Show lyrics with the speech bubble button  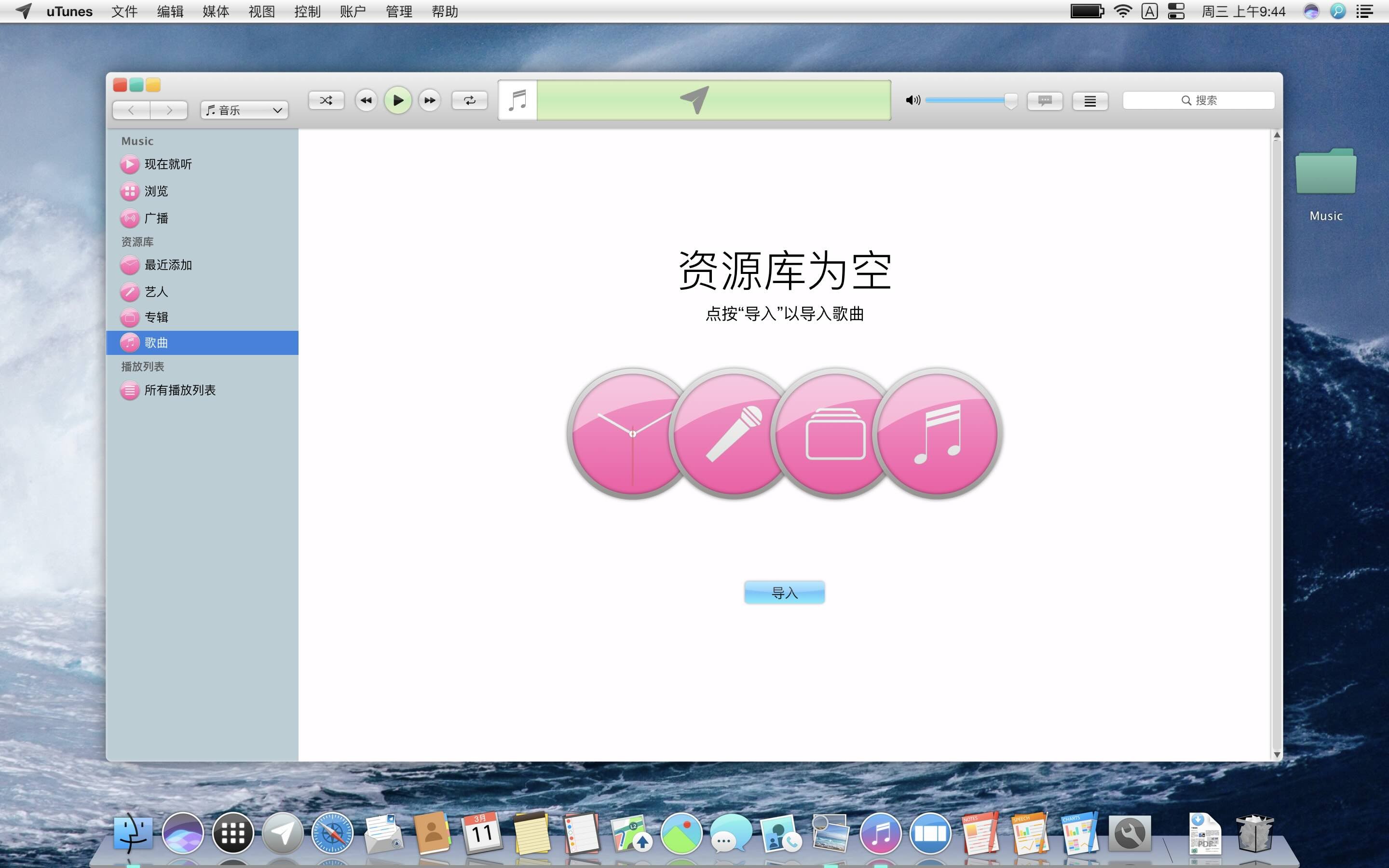pos(1045,101)
